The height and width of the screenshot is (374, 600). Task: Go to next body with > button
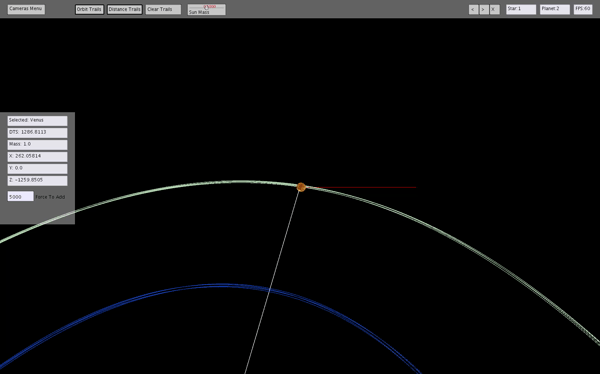point(484,10)
